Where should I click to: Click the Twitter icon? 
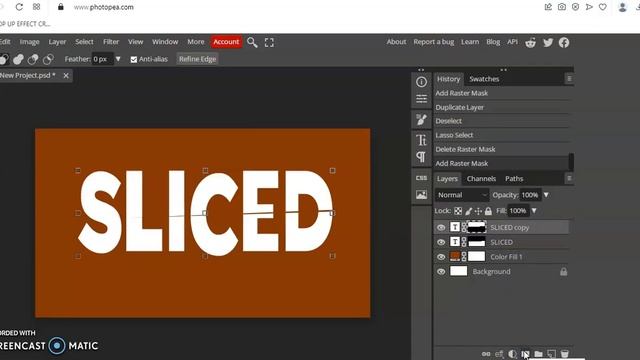[548, 42]
